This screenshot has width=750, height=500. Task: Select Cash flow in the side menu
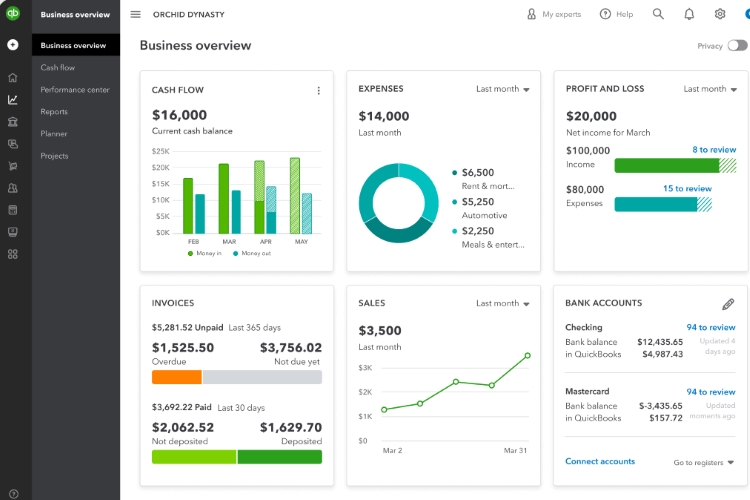click(x=58, y=68)
